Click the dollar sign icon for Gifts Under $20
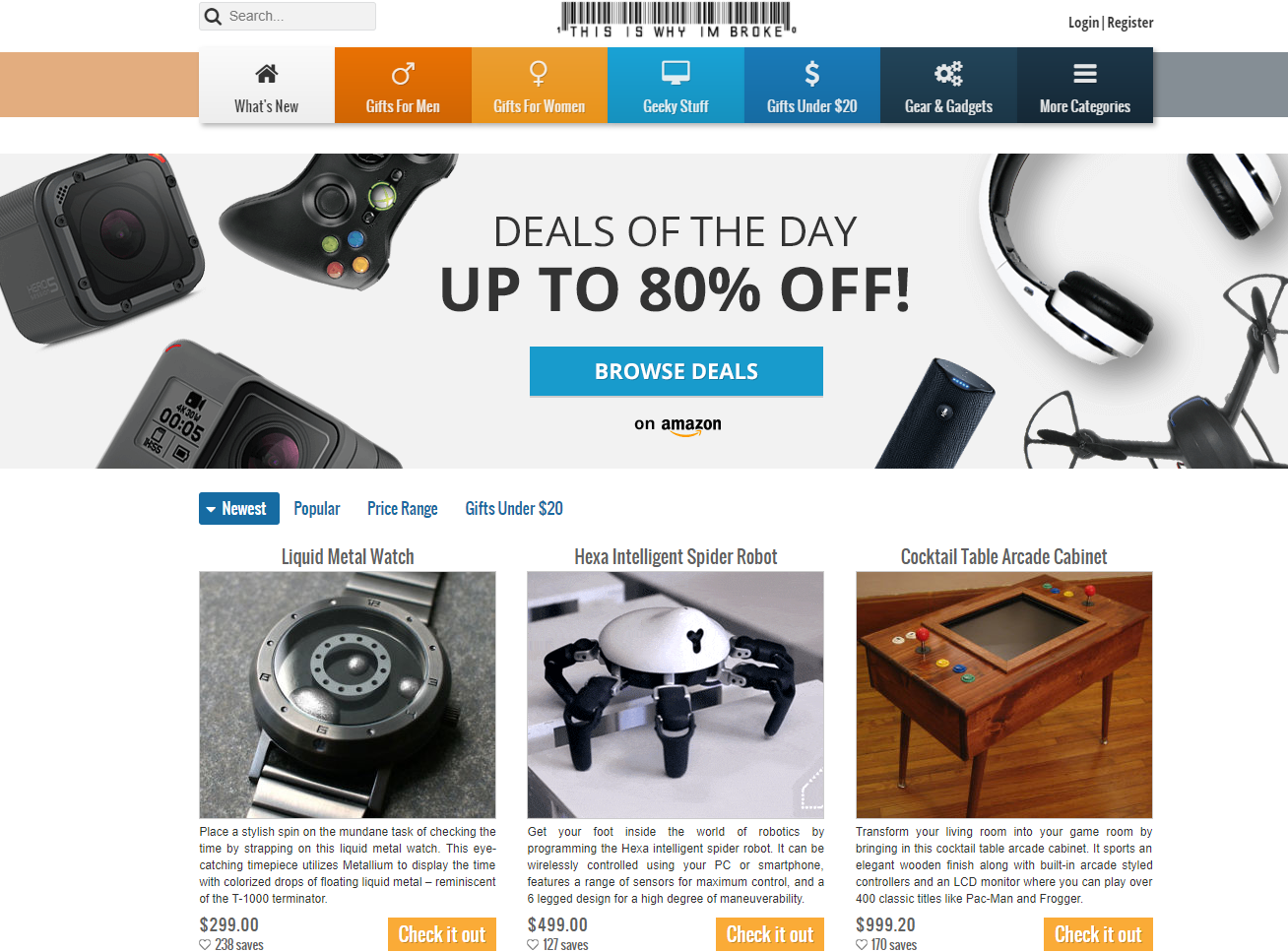Screen dimensions: 1288x952 [811, 74]
